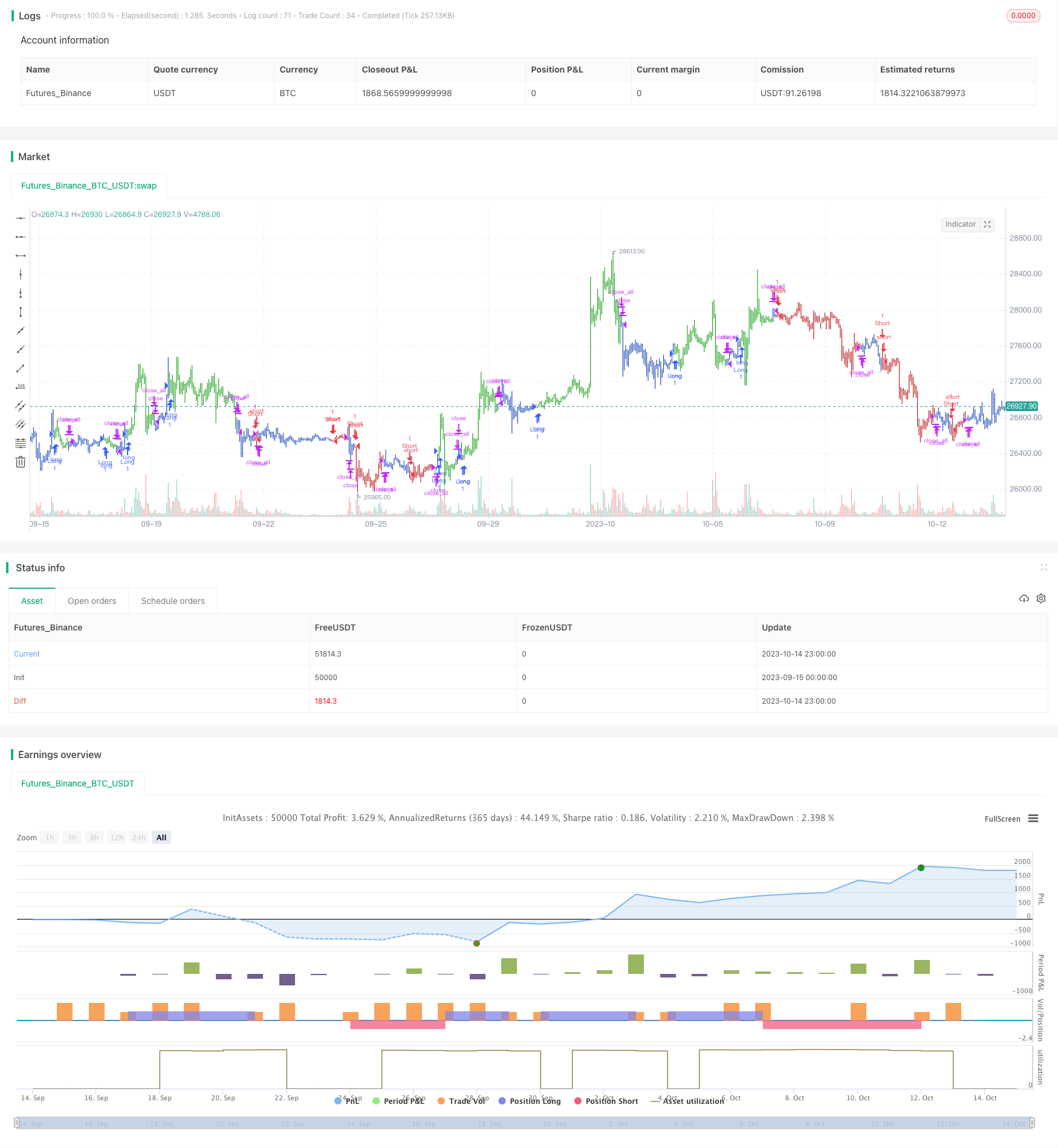Click the 28613.00 high price label on chart

(x=632, y=251)
